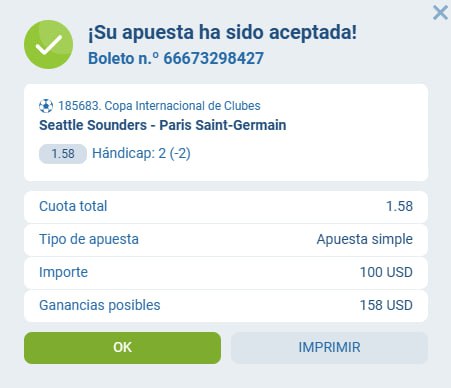Click the Copa Internacional de Clubes league label

click(x=182, y=106)
